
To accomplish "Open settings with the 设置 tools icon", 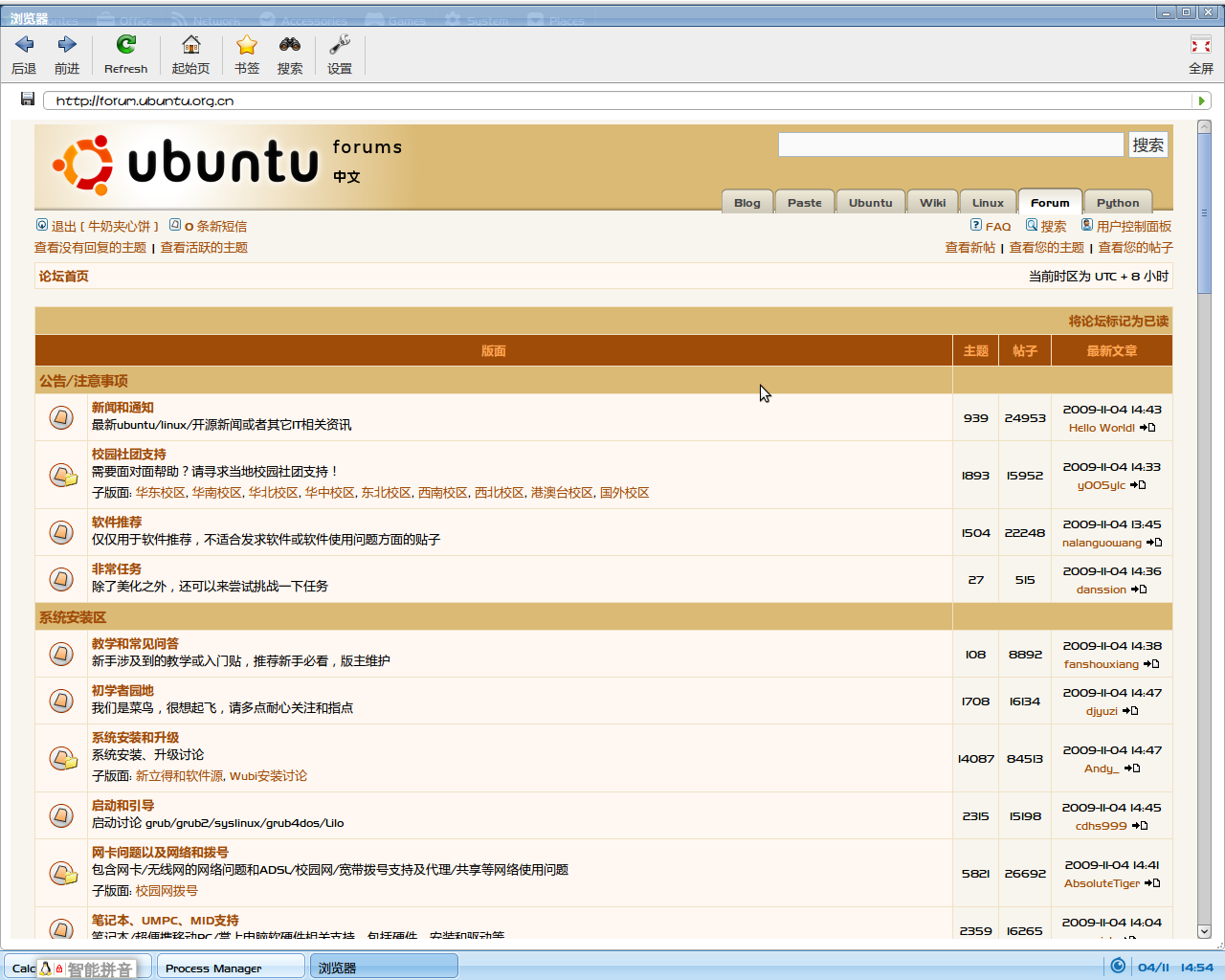I will coord(340,44).
